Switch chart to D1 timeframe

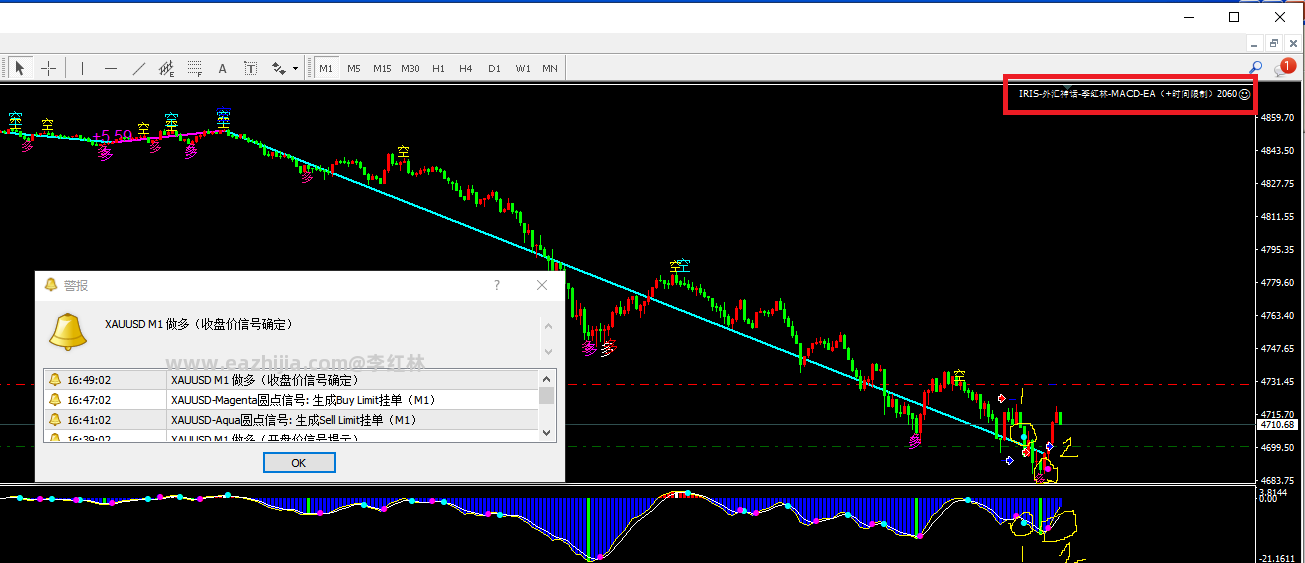(x=494, y=68)
